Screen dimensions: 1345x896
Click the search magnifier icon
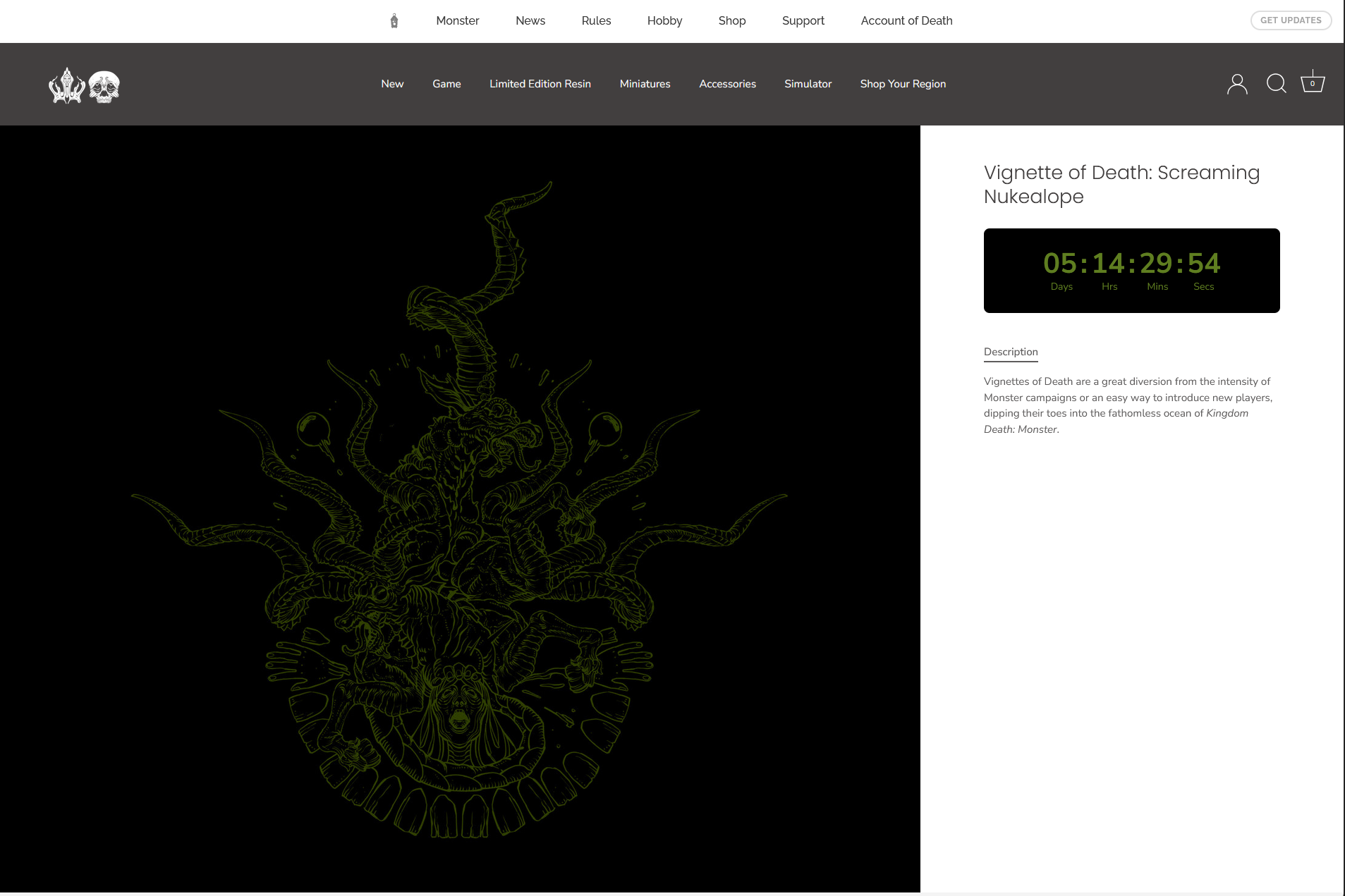[1277, 84]
